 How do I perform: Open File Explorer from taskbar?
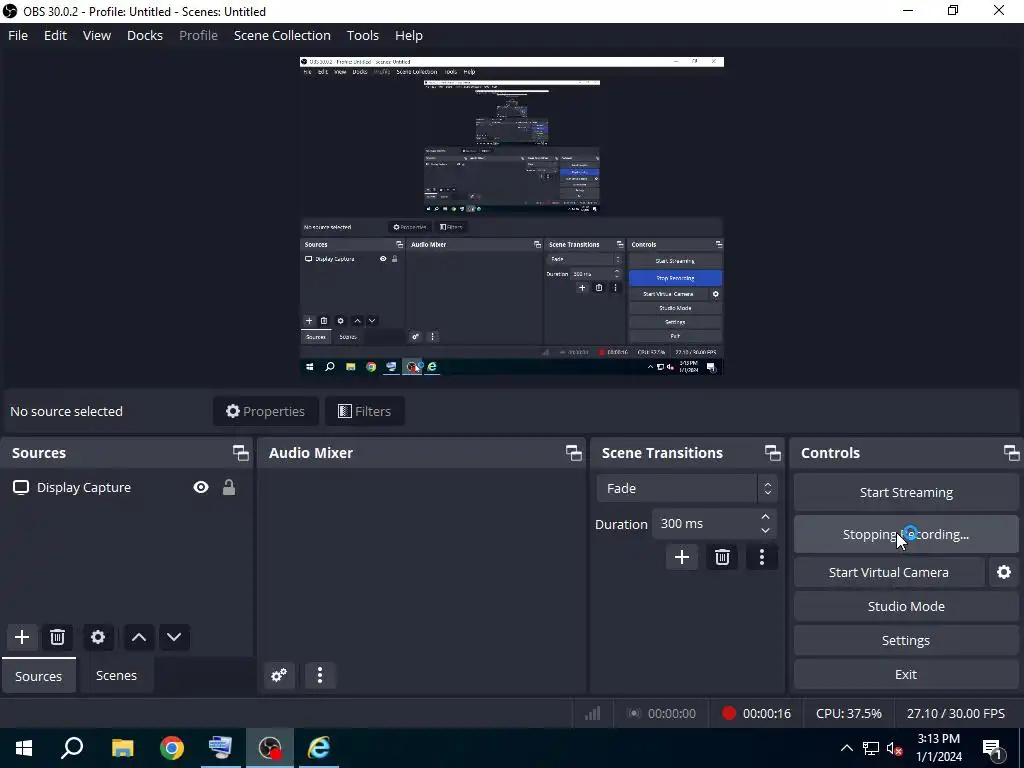(122, 748)
